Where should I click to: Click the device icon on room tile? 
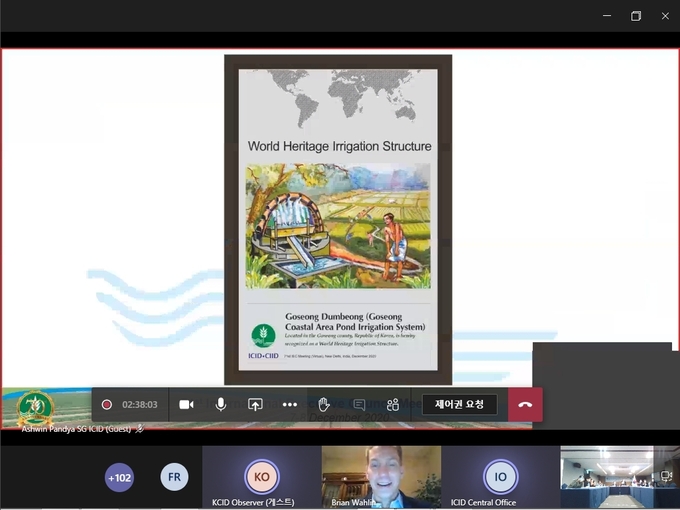(x=667, y=476)
